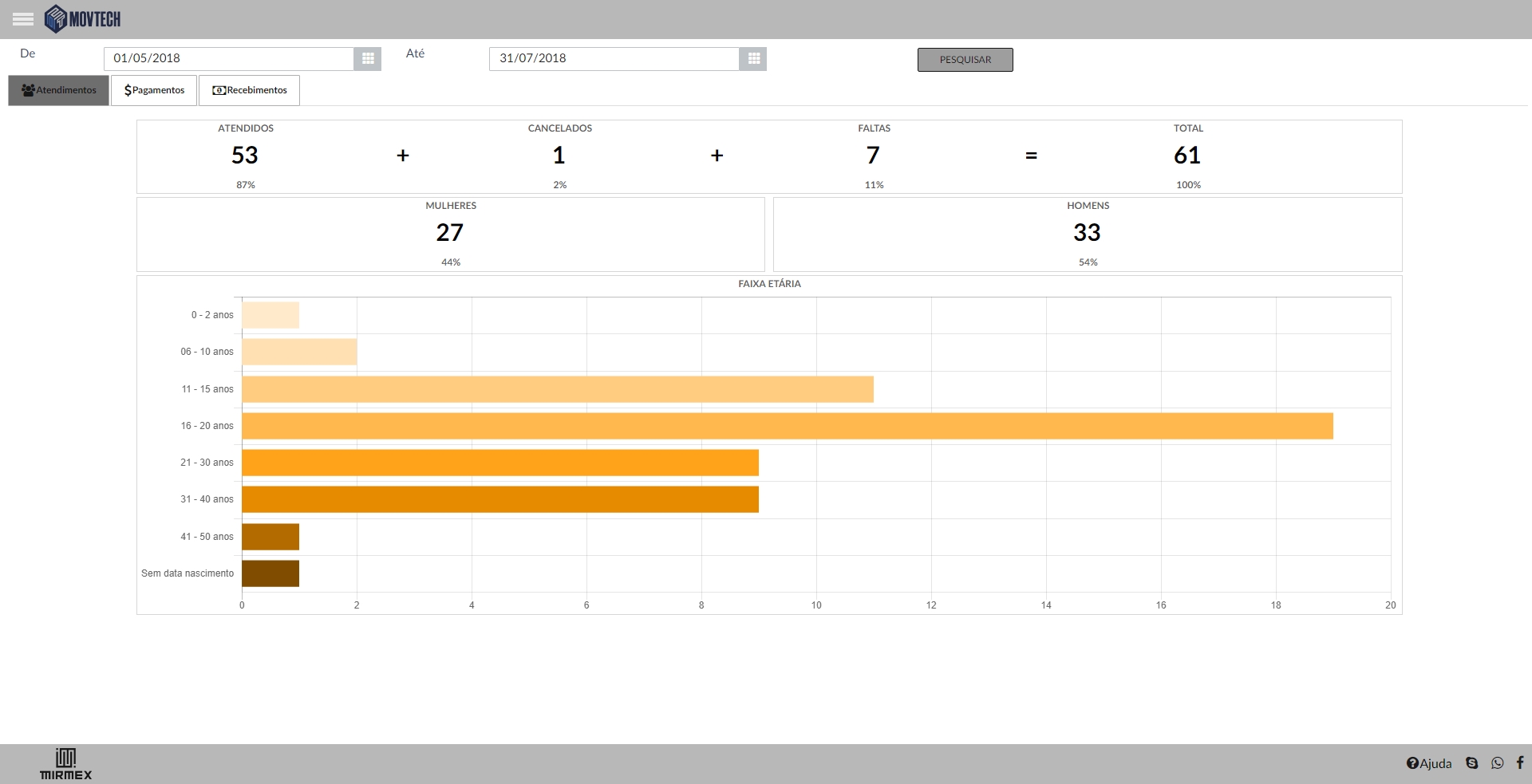
Task: Select the Atendimentos tab
Action: click(59, 90)
